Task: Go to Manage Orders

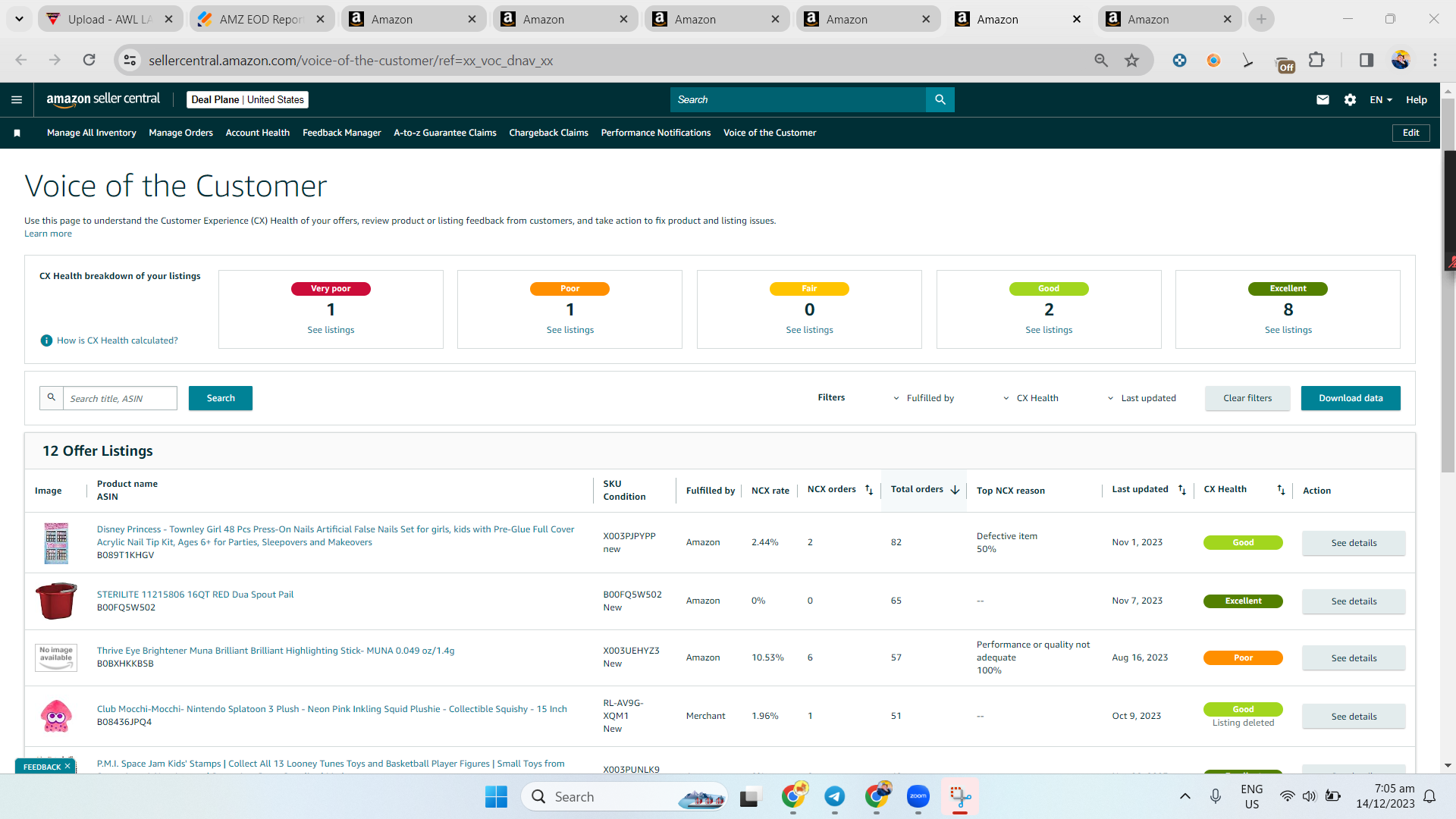Action: tap(181, 133)
